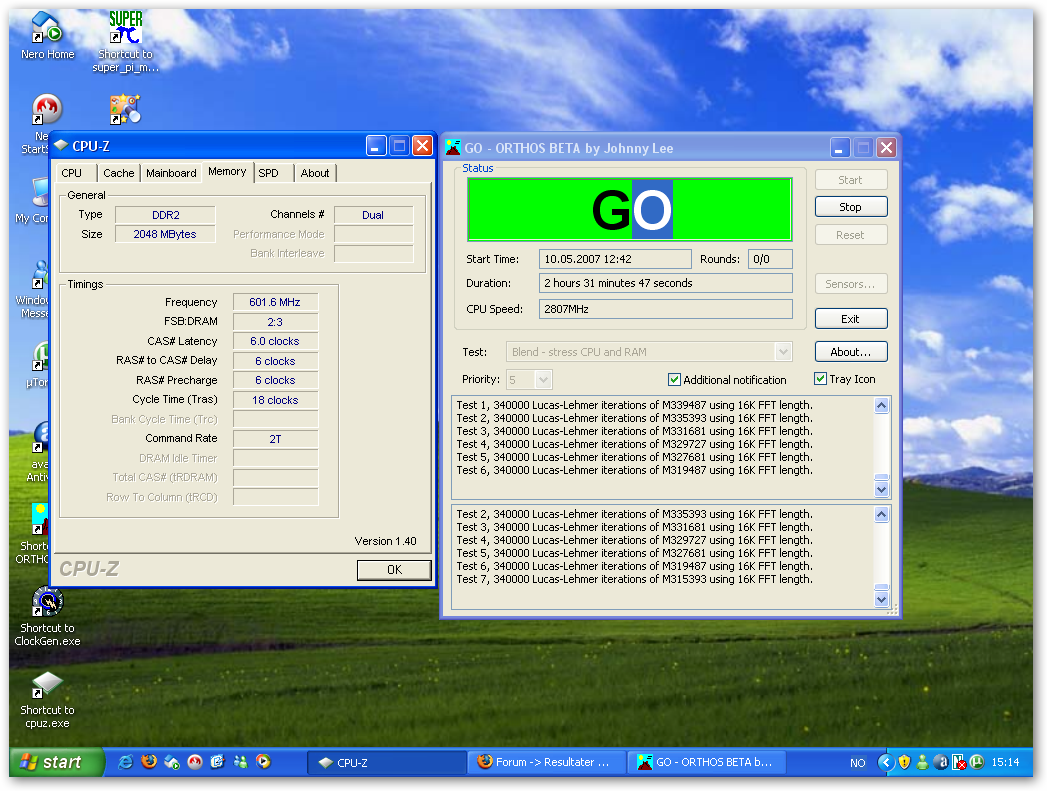Click the NO language indicator in taskbar
This screenshot has width=1047, height=791.
coord(857,763)
